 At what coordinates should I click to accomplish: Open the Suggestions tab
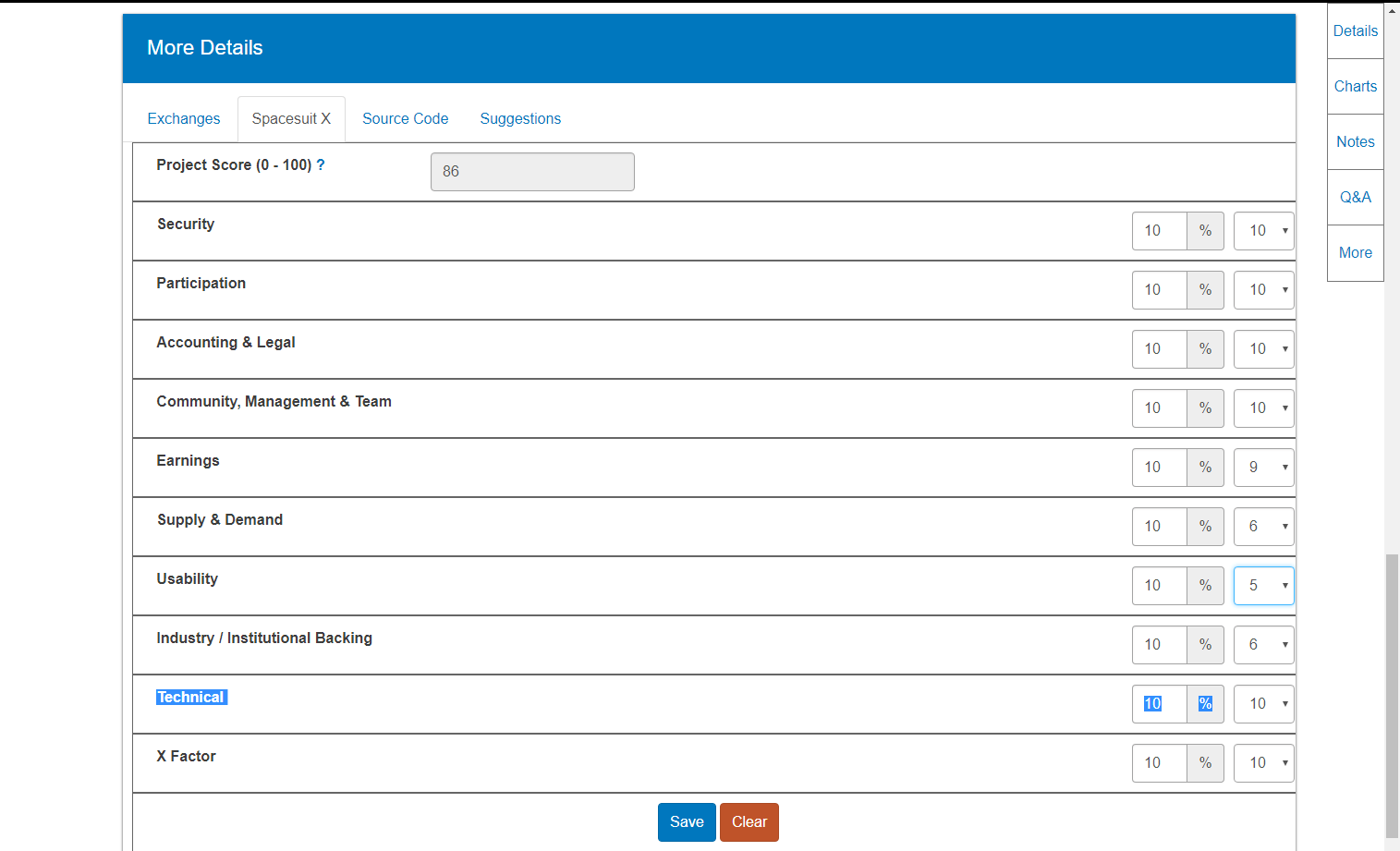520,118
